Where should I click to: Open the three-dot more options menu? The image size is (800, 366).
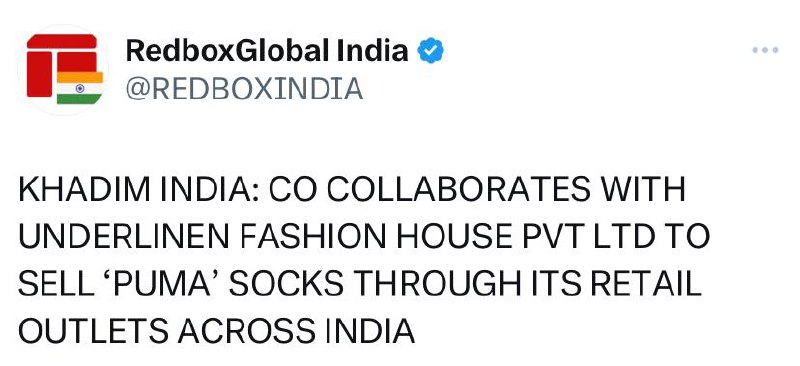click(765, 50)
